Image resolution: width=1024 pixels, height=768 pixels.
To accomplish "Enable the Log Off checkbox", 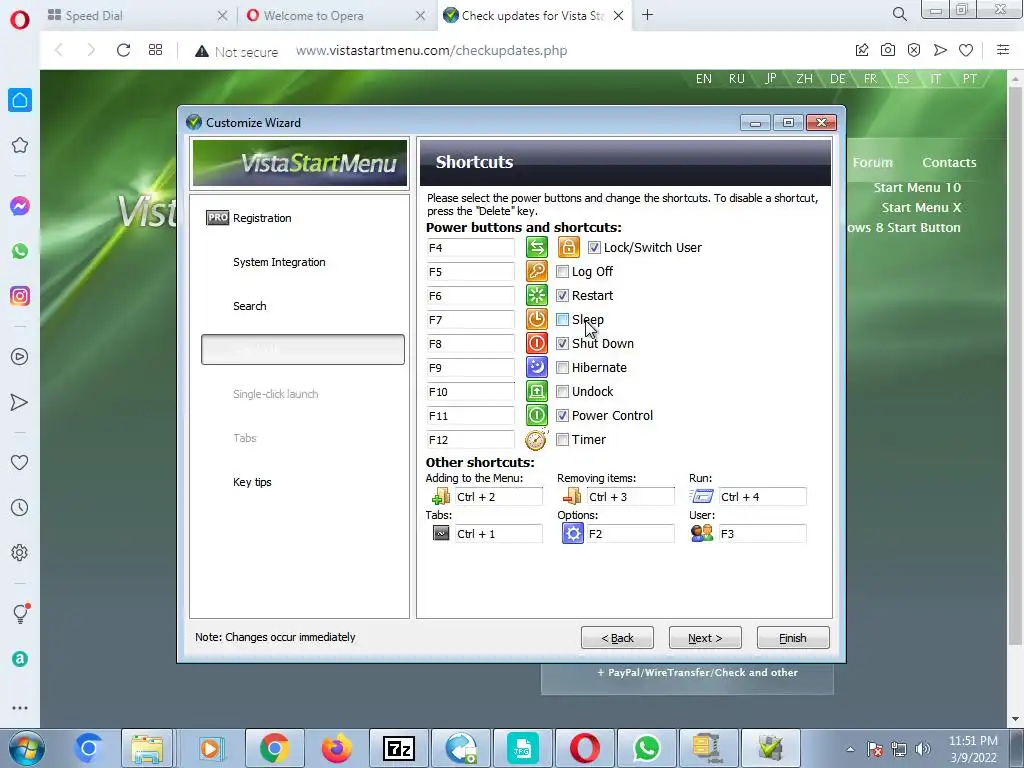I will tap(562, 272).
